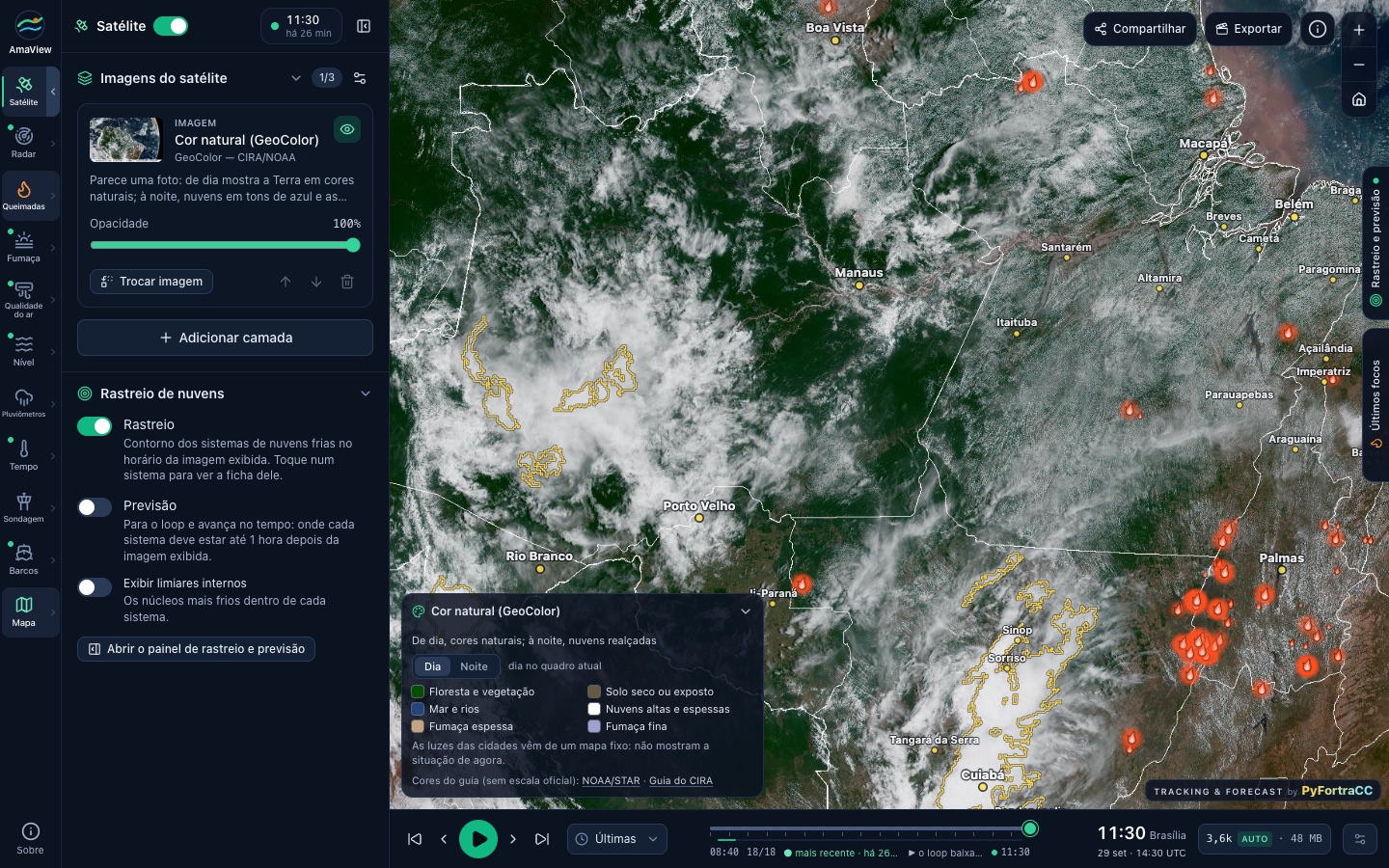Open the Barcos boats section
Viewport: 1389px width, 868px height.
pyautogui.click(x=24, y=559)
